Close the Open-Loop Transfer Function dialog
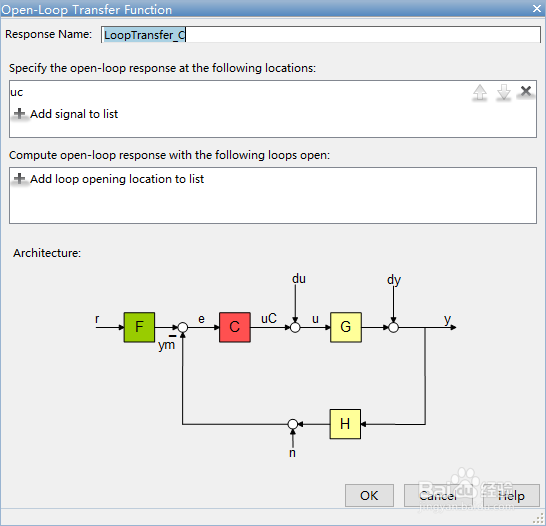The height and width of the screenshot is (526, 546). click(537, 9)
